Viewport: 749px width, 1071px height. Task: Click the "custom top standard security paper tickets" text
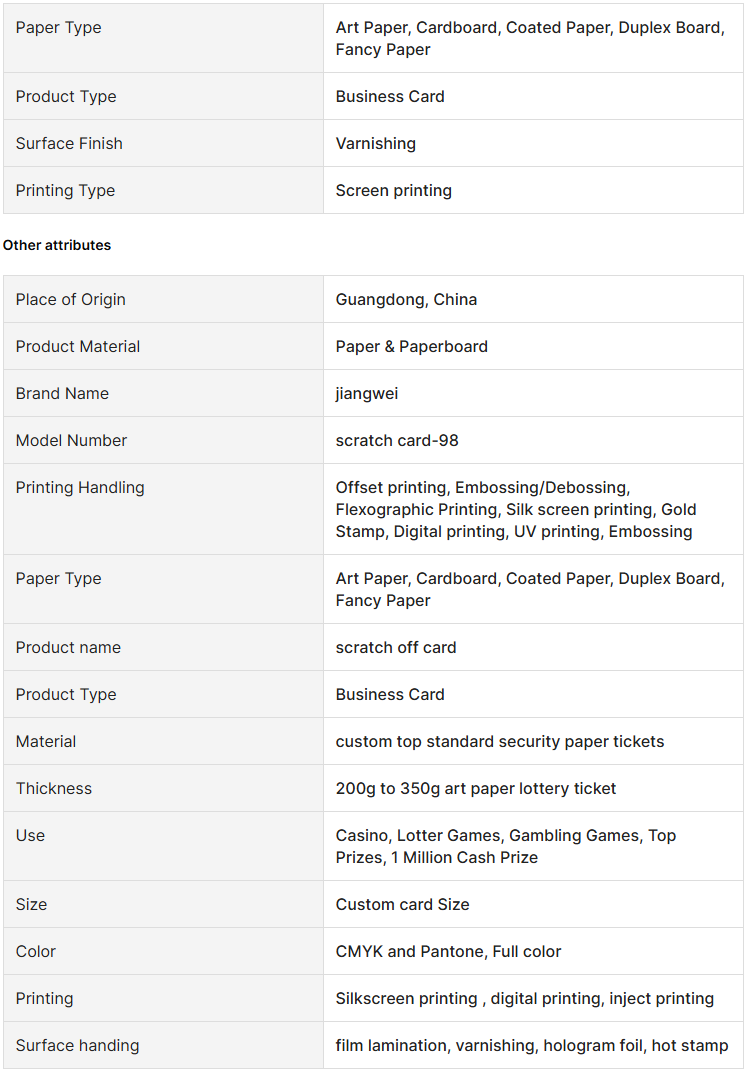click(500, 741)
